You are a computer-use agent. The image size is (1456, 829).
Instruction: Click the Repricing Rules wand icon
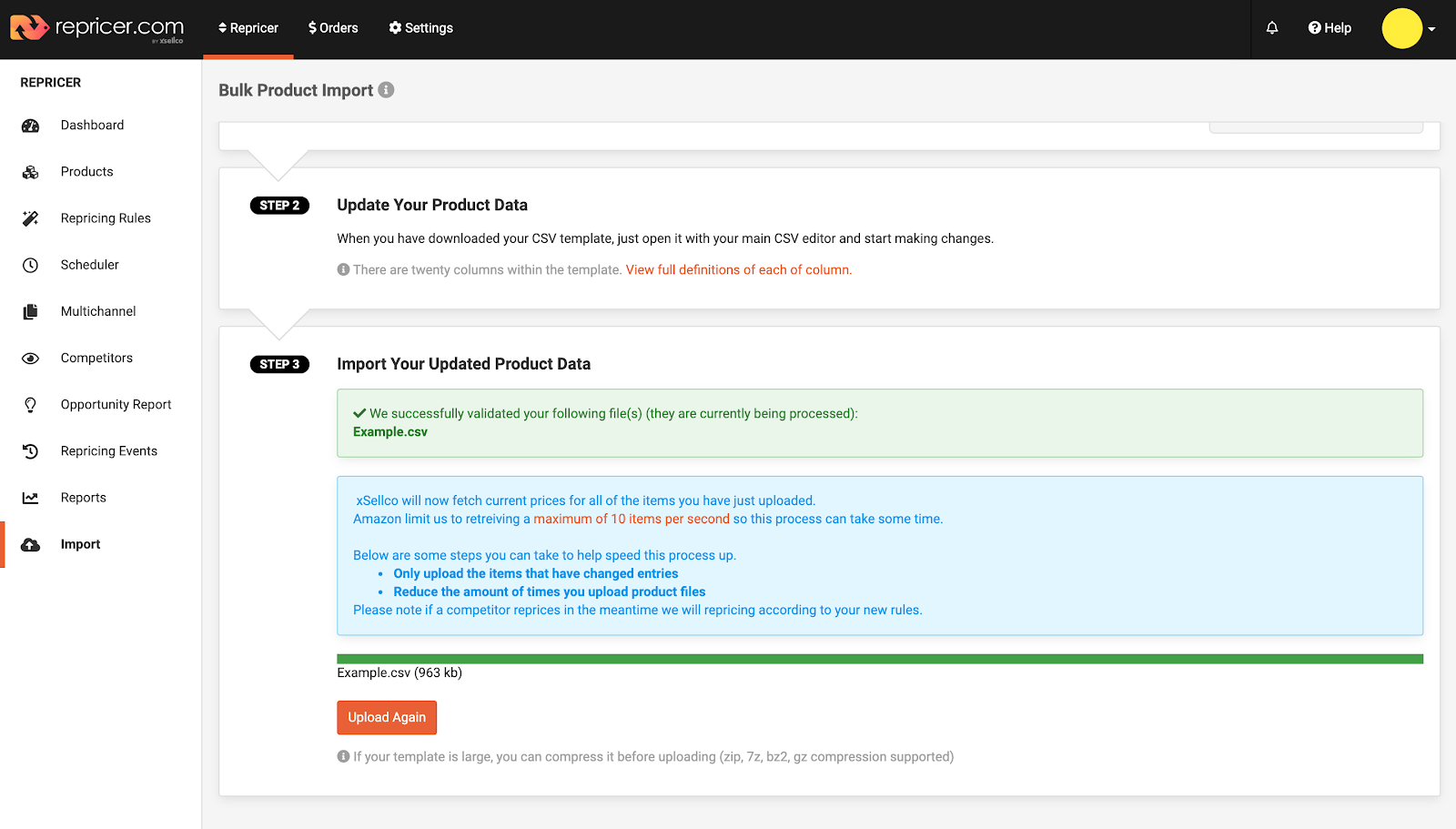point(31,218)
